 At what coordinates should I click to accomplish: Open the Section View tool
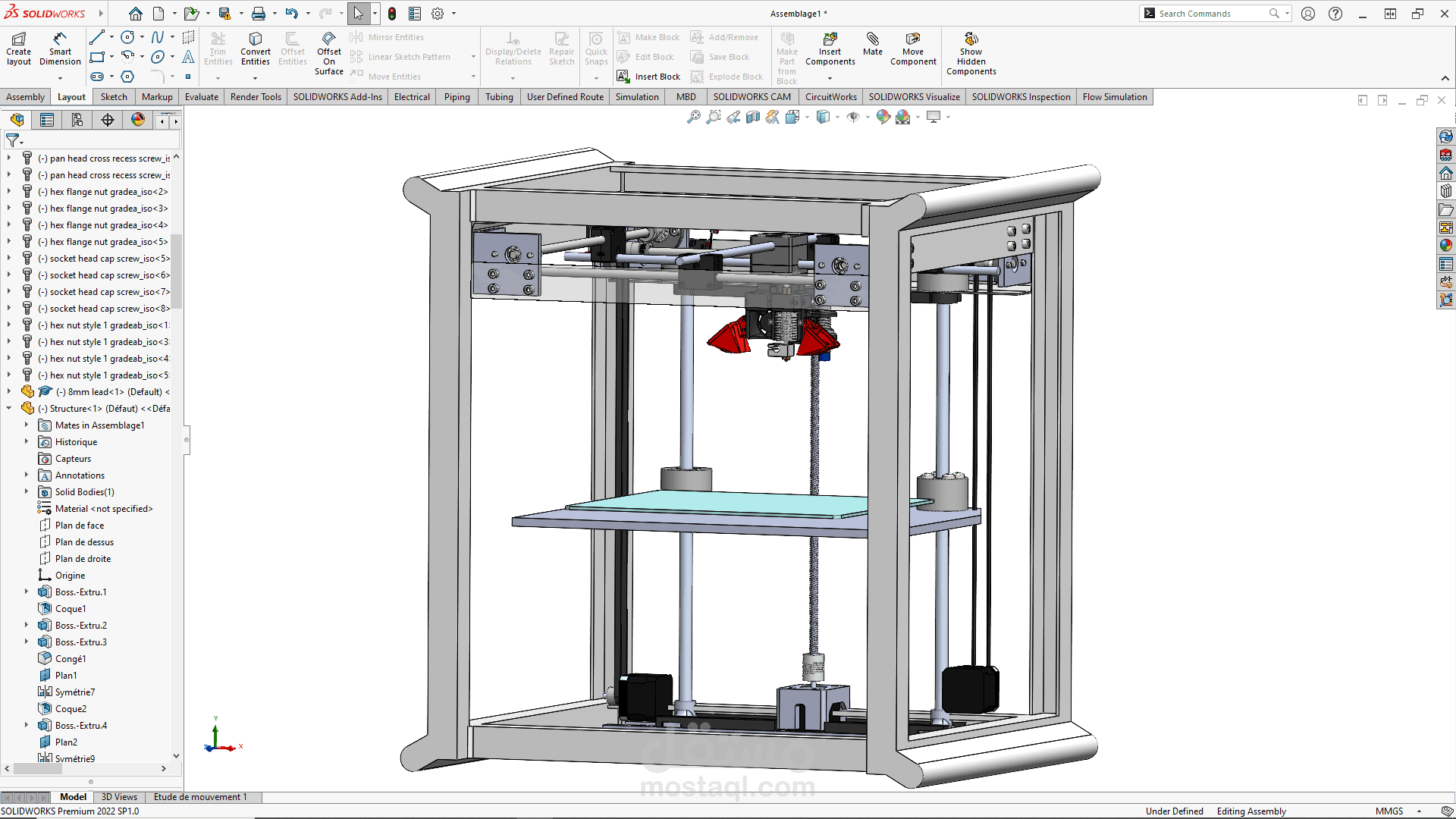coord(753,118)
